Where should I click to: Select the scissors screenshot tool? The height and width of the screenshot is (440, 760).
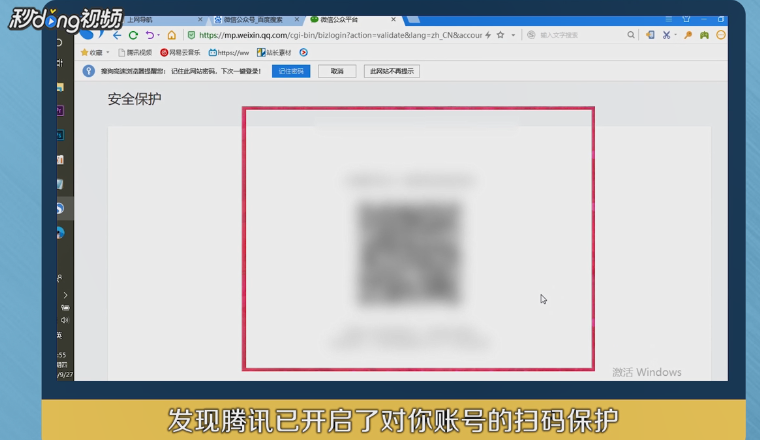[x=666, y=35]
